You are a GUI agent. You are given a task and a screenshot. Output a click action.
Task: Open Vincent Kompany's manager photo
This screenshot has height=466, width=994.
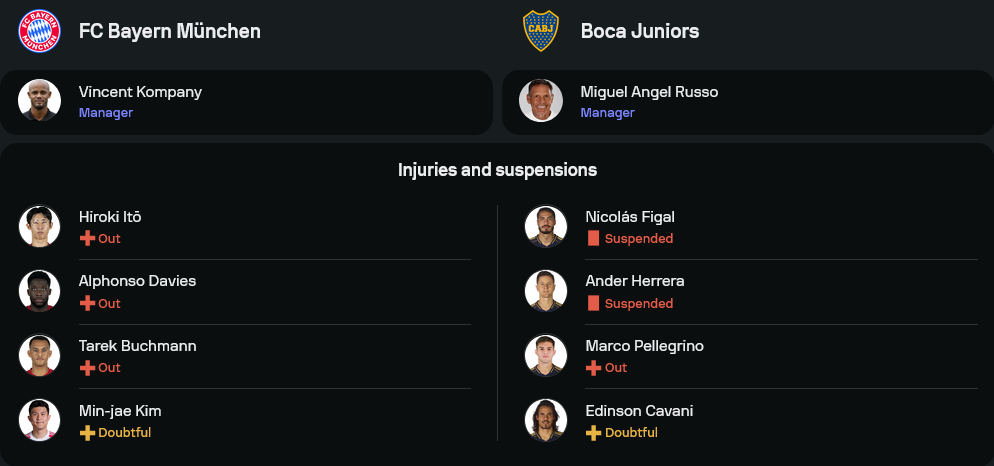pos(40,101)
